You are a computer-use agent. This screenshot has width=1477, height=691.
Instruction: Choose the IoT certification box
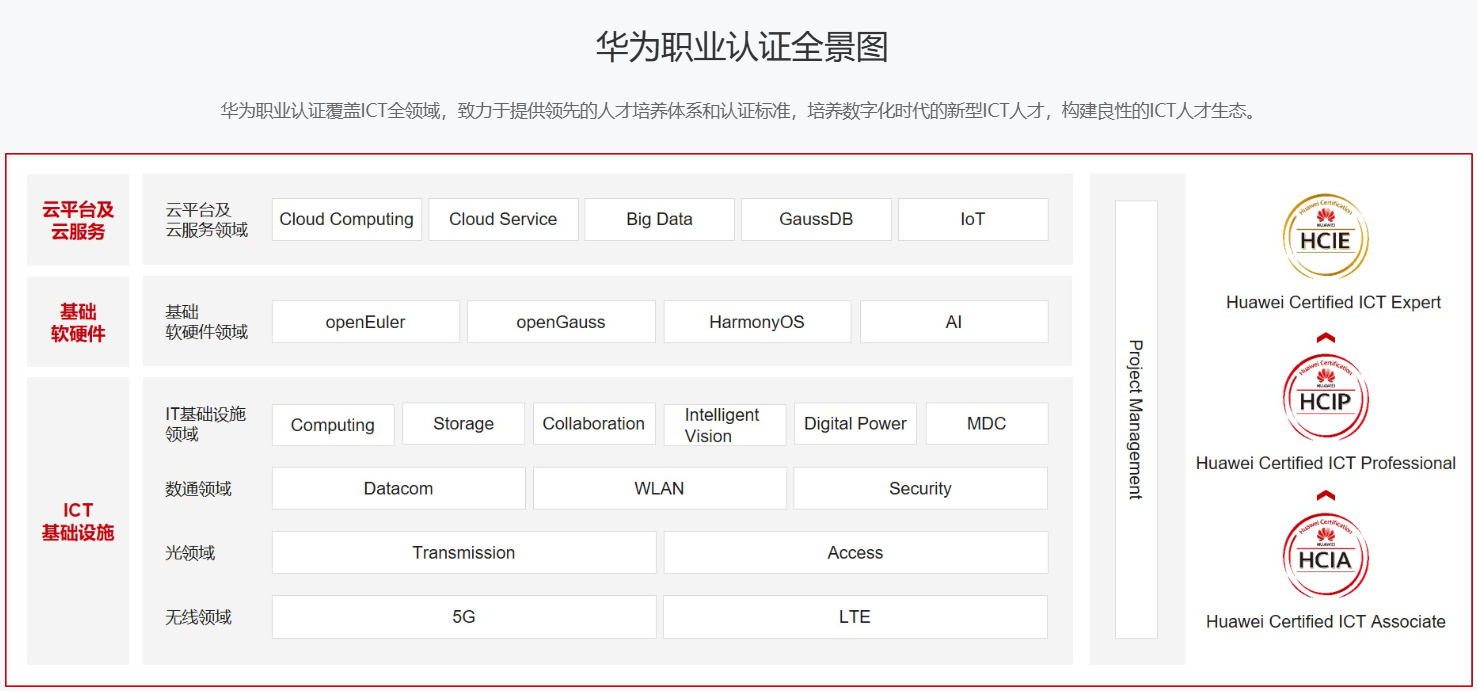[x=973, y=219]
